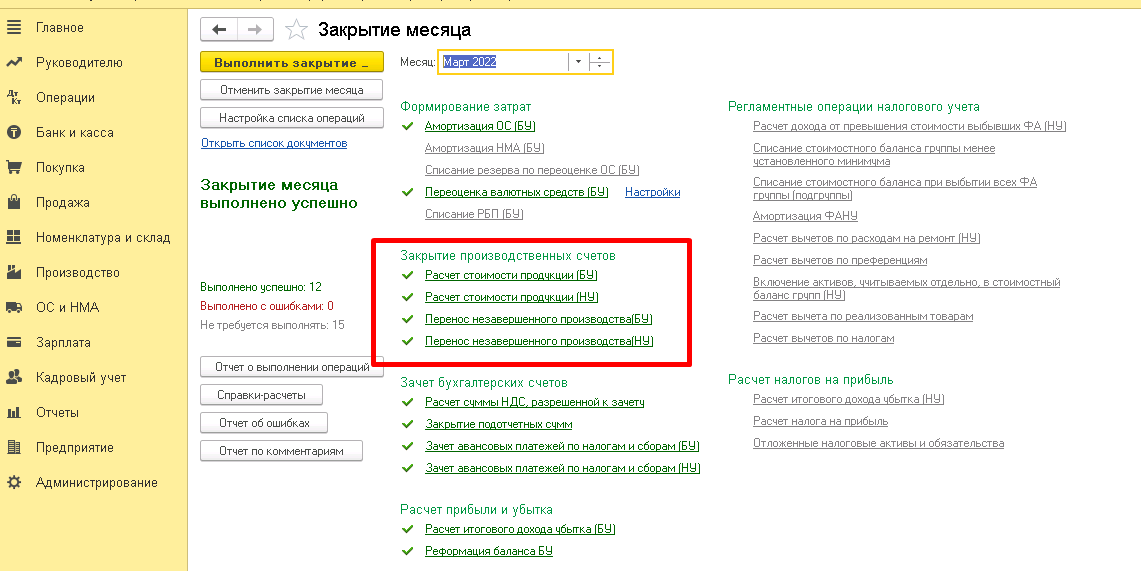Click the back navigation arrow icon

pyautogui.click(x=219, y=30)
